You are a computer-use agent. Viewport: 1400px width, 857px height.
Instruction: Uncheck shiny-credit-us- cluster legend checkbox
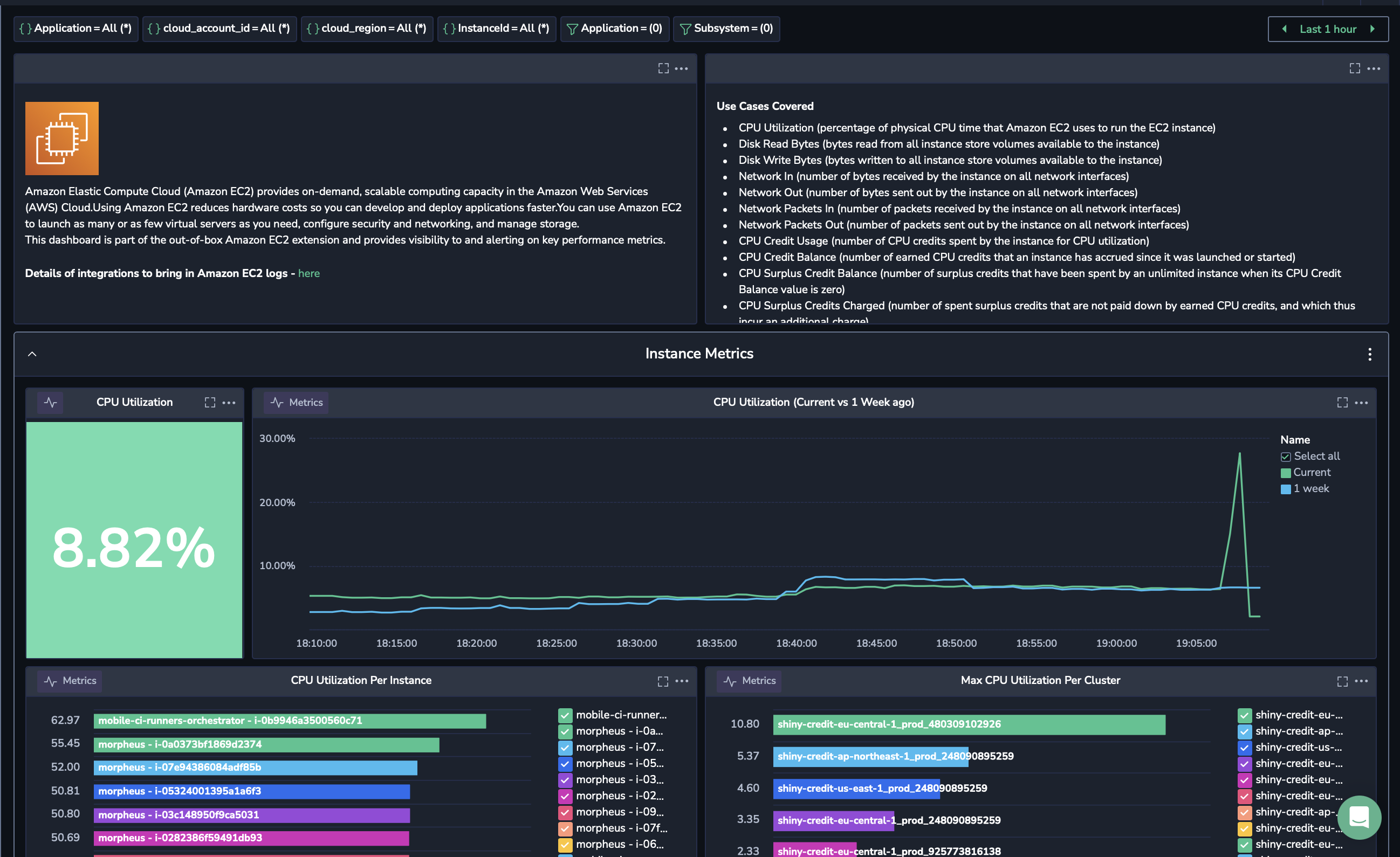[x=1244, y=748]
